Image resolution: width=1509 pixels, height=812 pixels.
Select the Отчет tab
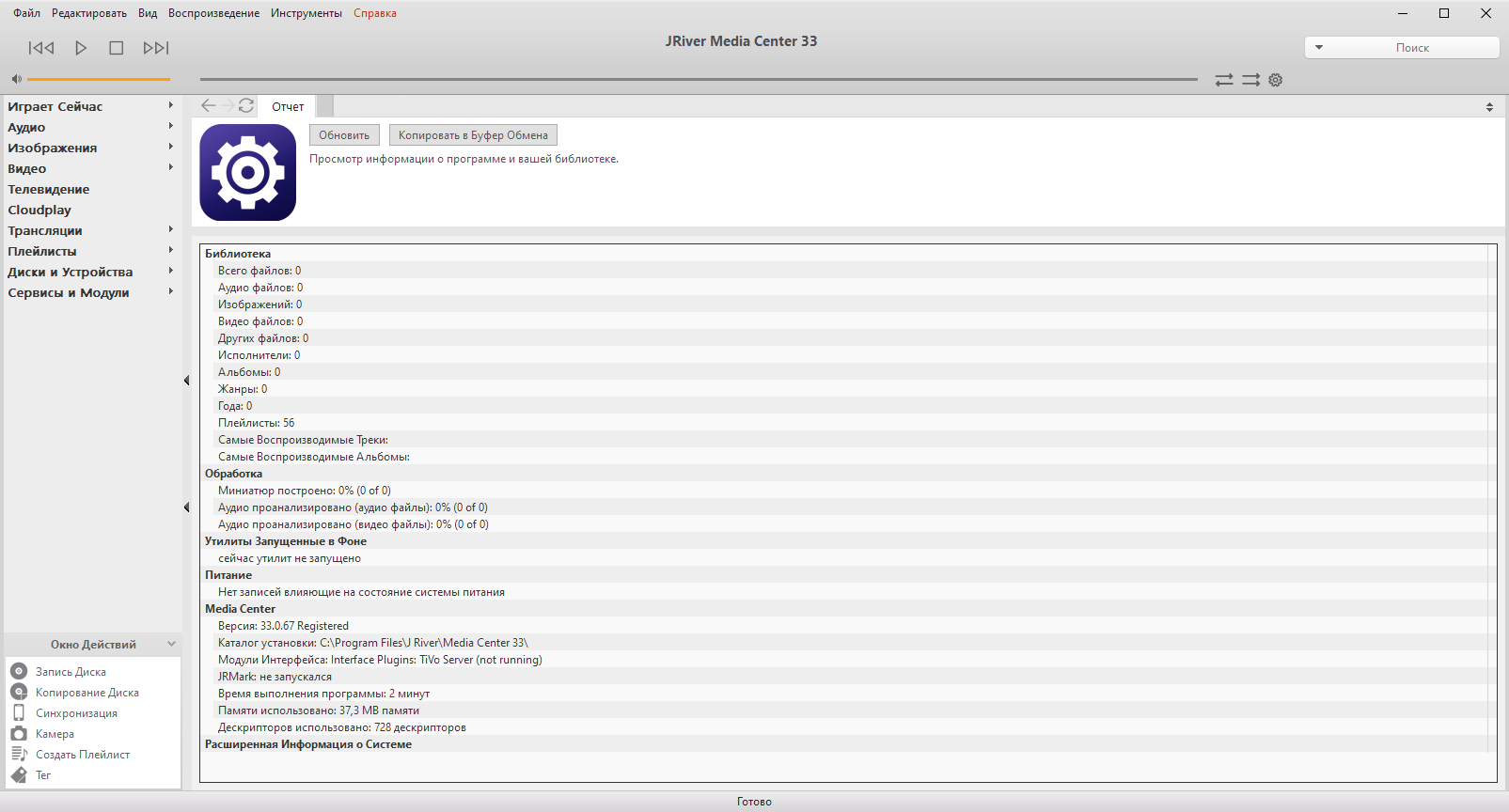point(288,106)
